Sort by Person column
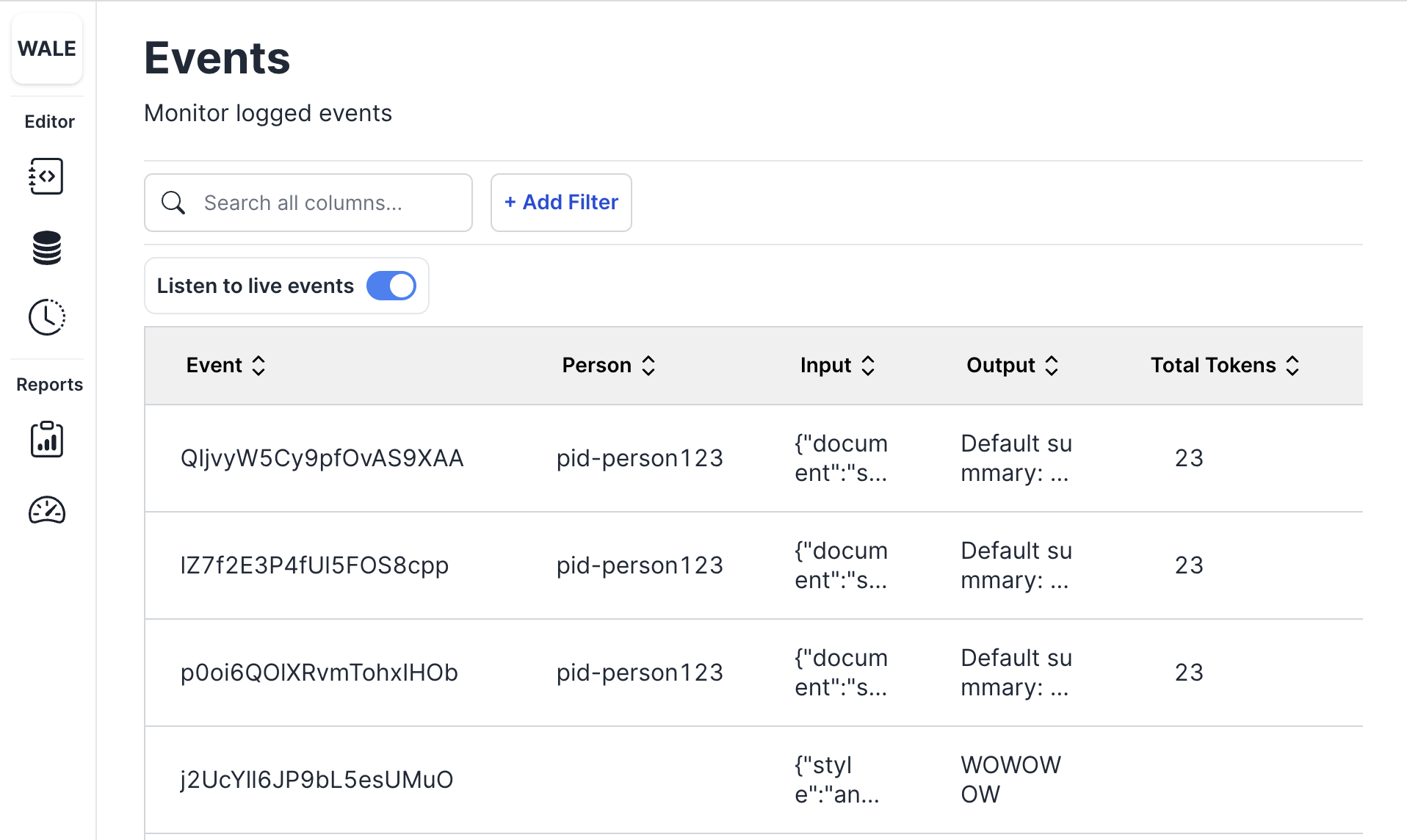Image resolution: width=1407 pixels, height=840 pixels. pos(609,365)
